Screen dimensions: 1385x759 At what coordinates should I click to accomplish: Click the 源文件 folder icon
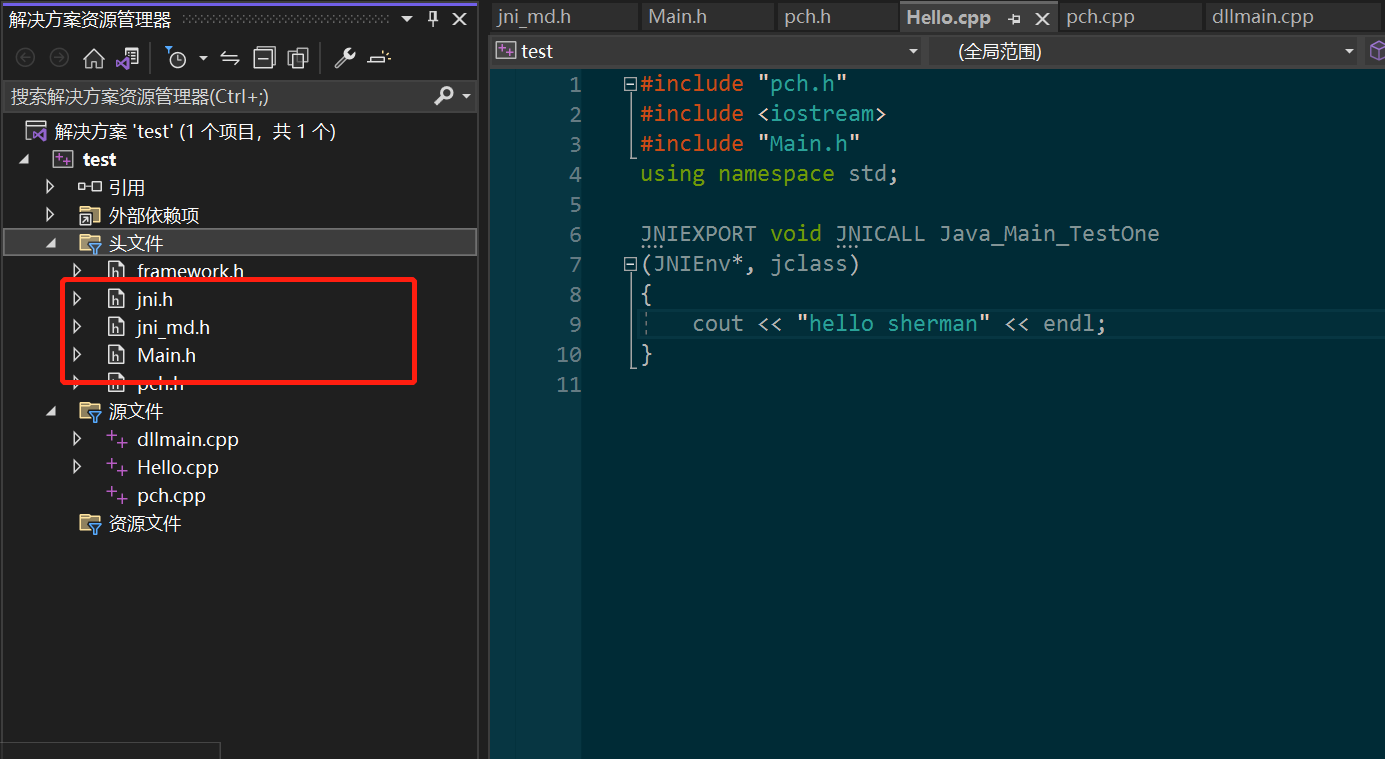coord(90,411)
